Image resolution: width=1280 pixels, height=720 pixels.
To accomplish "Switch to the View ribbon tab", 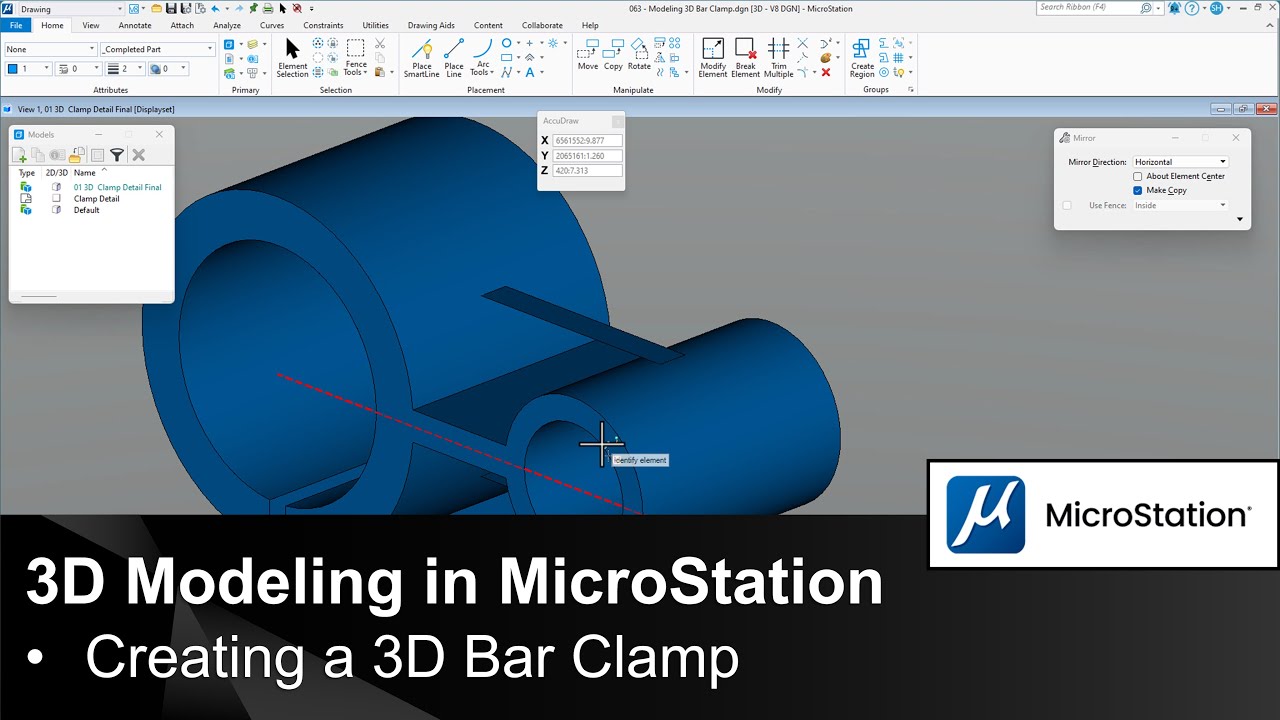I will tap(91, 25).
